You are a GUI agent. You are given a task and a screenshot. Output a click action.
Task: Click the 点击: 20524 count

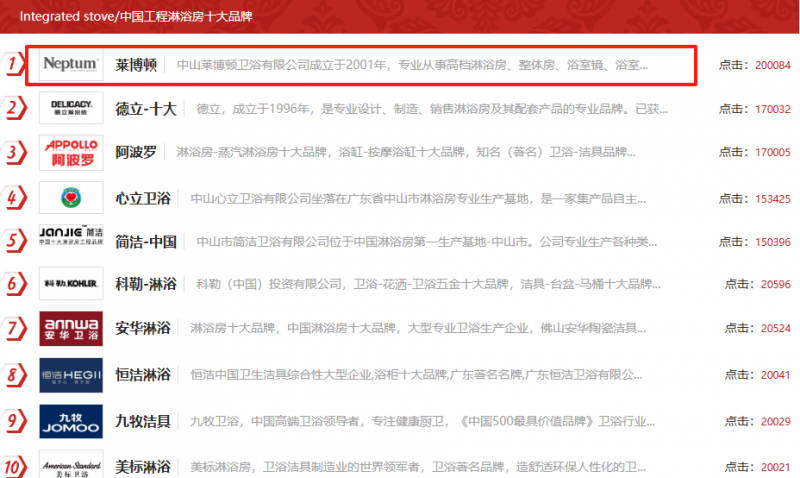[758, 328]
